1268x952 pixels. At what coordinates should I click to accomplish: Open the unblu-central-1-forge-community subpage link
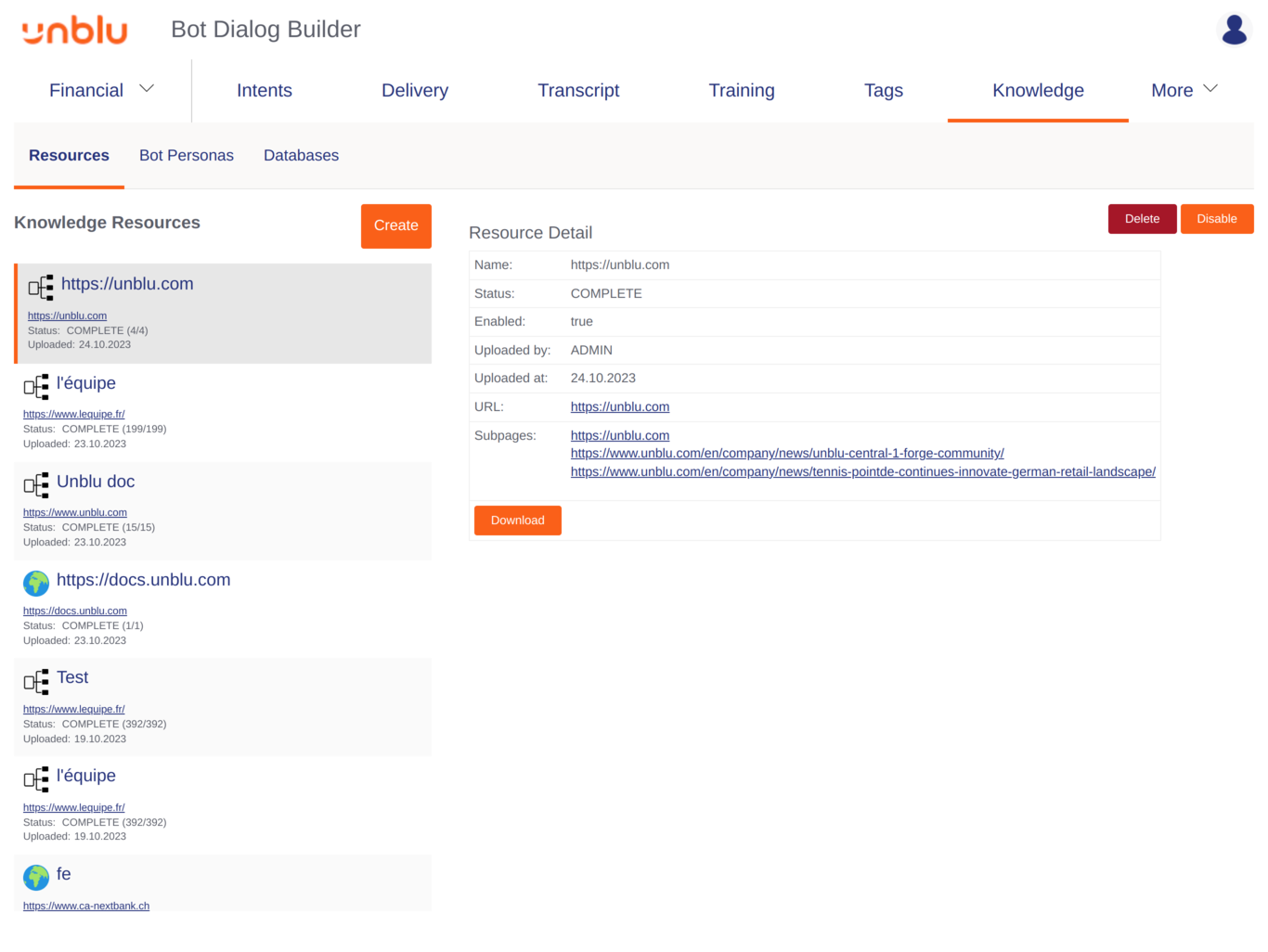[786, 453]
